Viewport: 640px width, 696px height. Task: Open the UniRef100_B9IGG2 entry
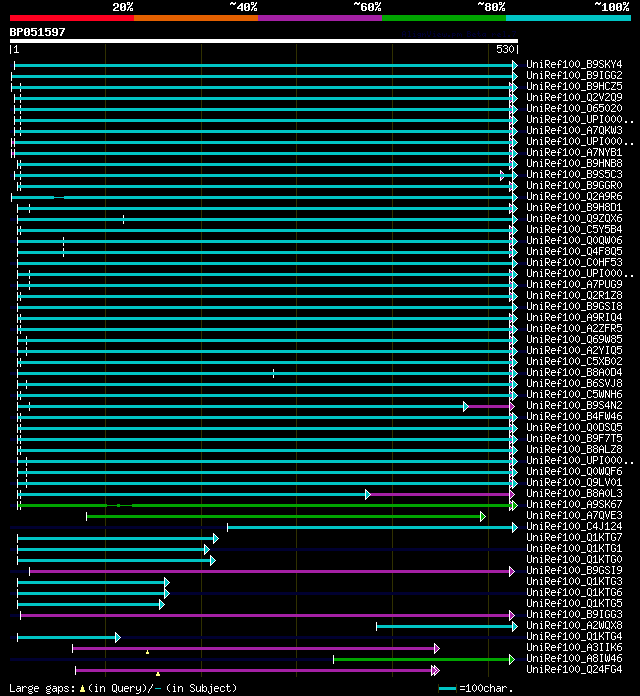574,75
